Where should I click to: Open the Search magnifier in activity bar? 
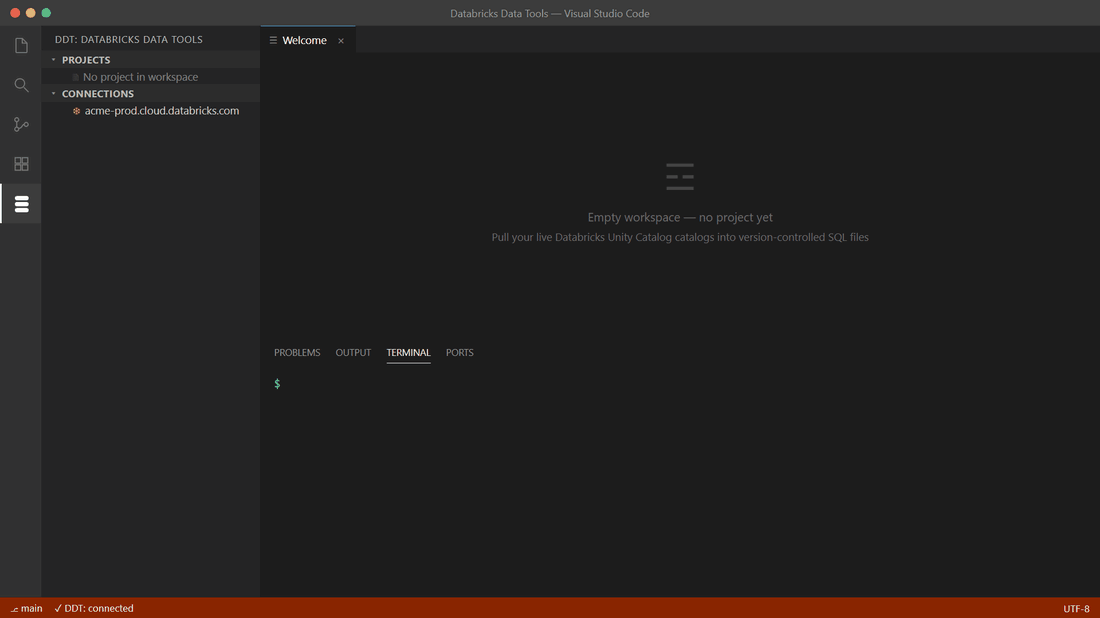click(21, 85)
